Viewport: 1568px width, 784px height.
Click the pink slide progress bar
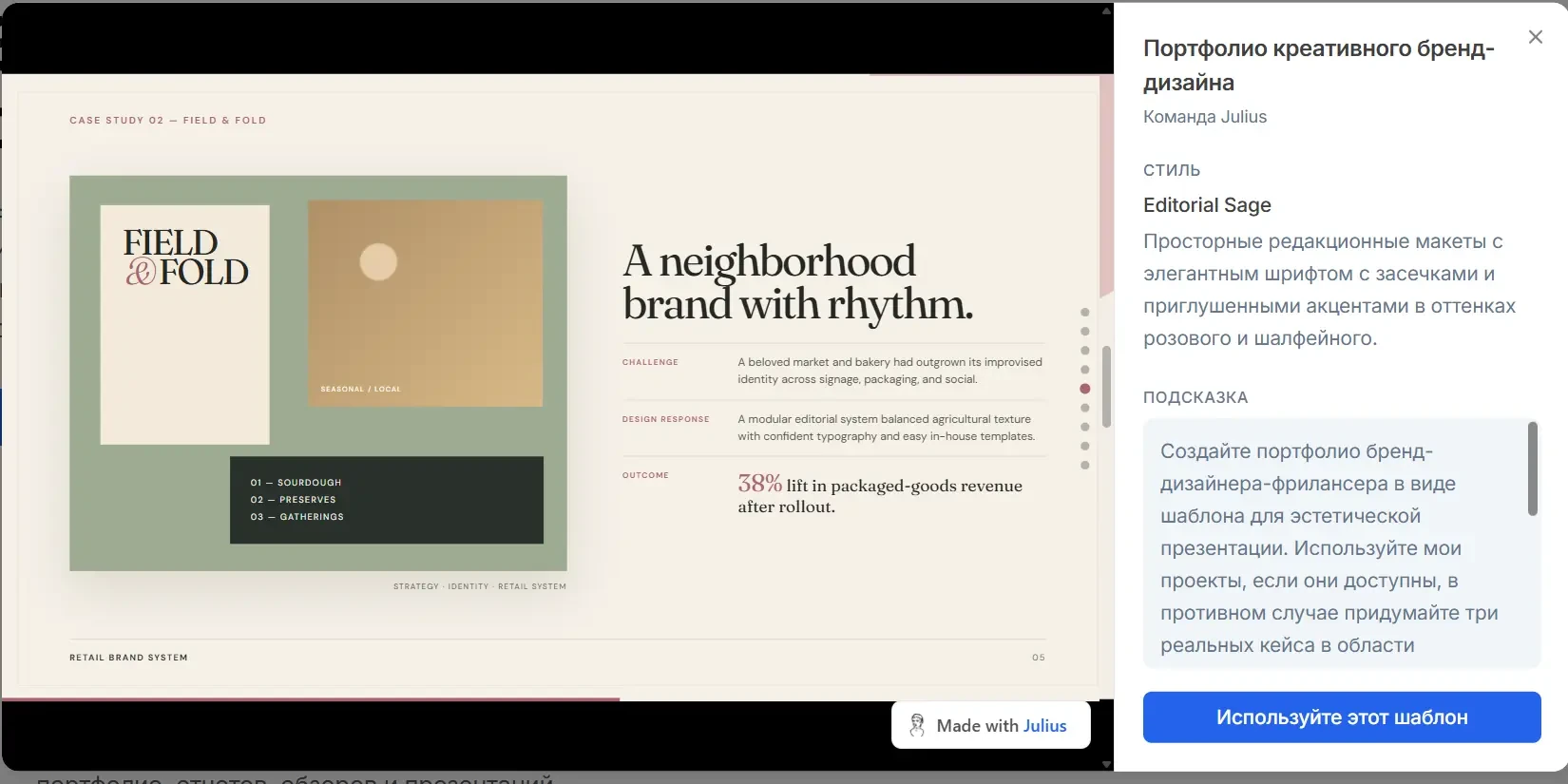point(311,699)
